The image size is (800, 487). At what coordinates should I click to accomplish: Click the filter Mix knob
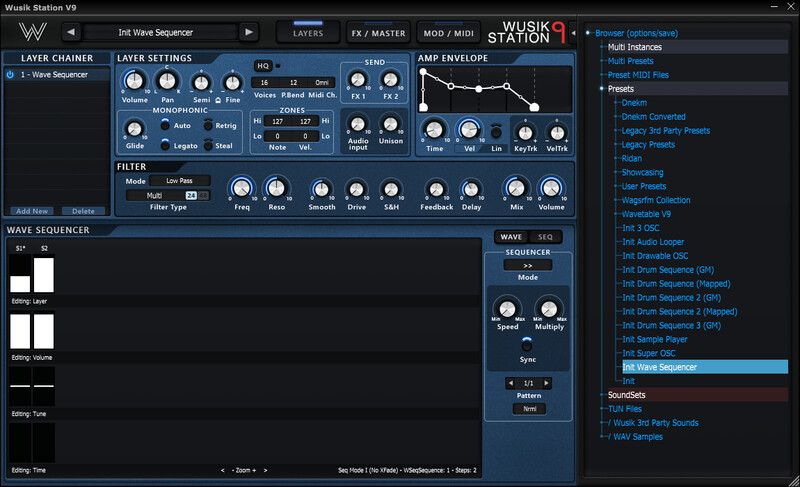(516, 188)
